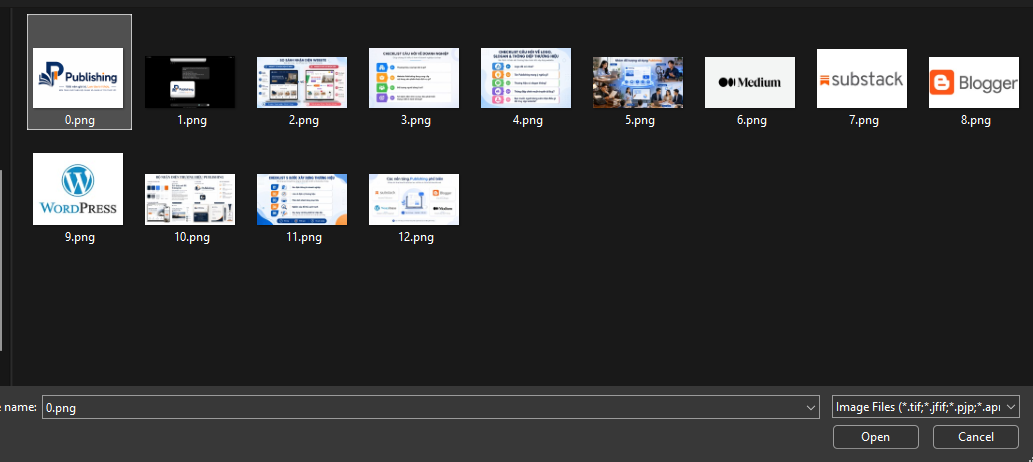Pick the 3.png checklist thumbnail
The image size is (1033, 462).
[x=414, y=78]
